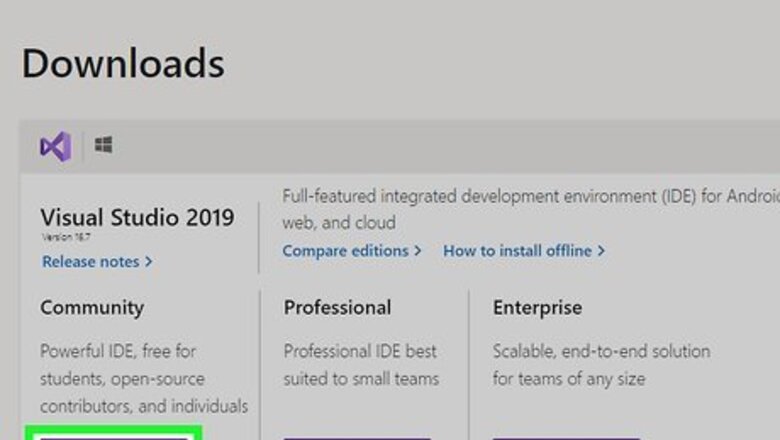Image resolution: width=780 pixels, height=440 pixels.
Task: Click the 'Scalable, end-to-end solution' description
Action: click(601, 365)
